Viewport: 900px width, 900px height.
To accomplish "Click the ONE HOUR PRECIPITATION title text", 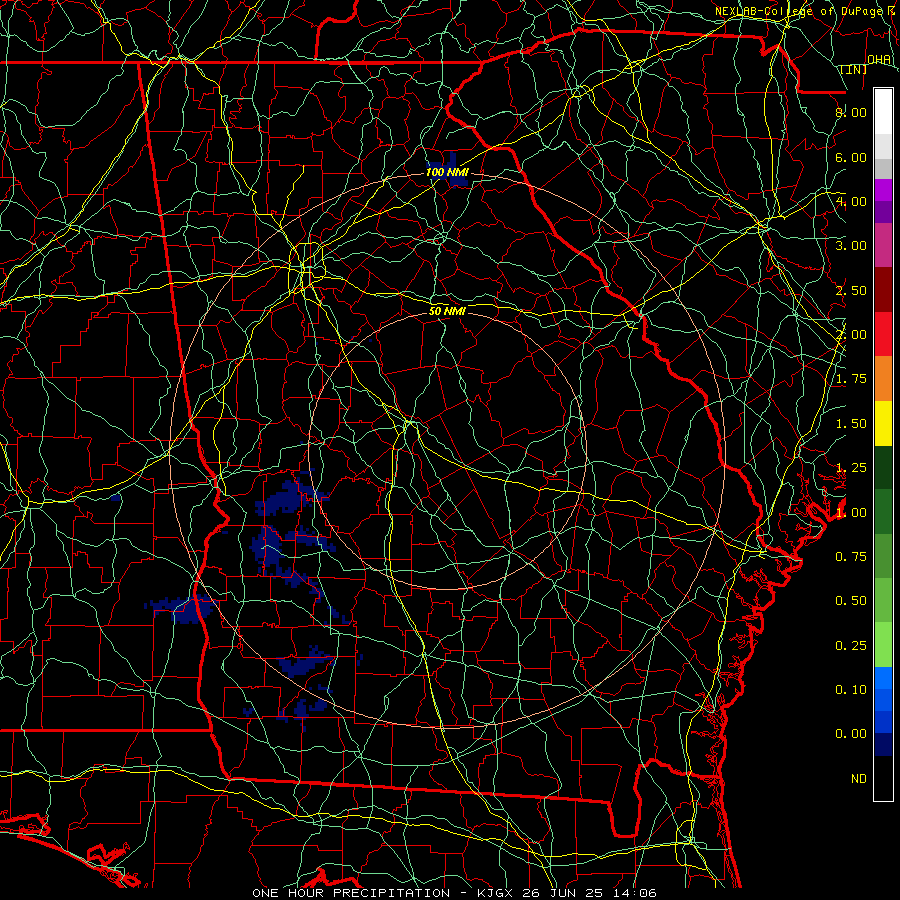I will (351, 893).
